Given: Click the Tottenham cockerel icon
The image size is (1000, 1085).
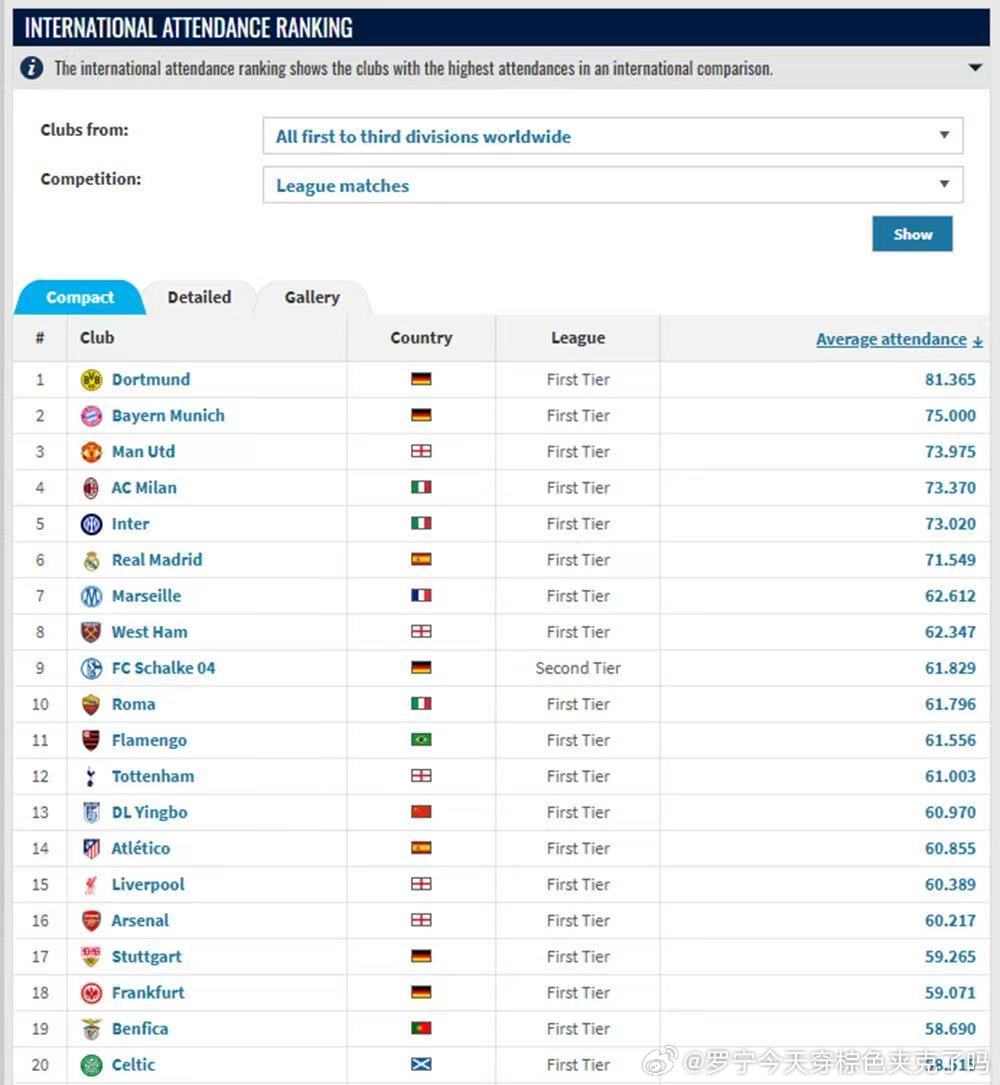Looking at the screenshot, I should pyautogui.click(x=91, y=776).
